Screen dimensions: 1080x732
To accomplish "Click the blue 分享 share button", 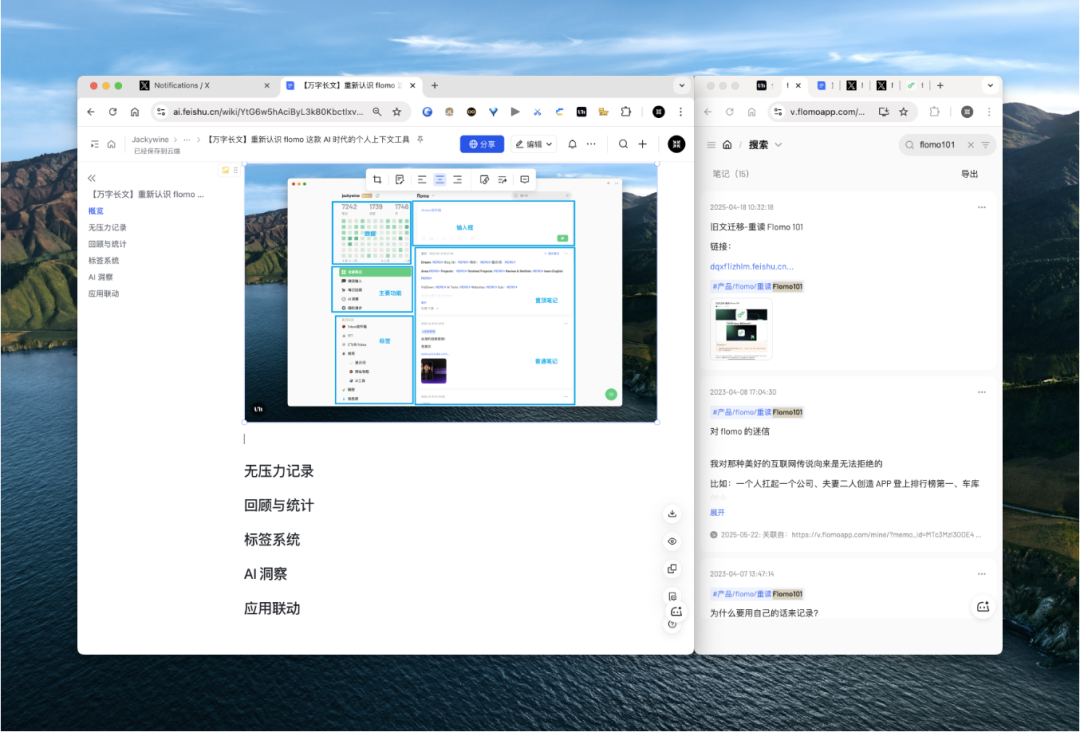I will pos(482,144).
